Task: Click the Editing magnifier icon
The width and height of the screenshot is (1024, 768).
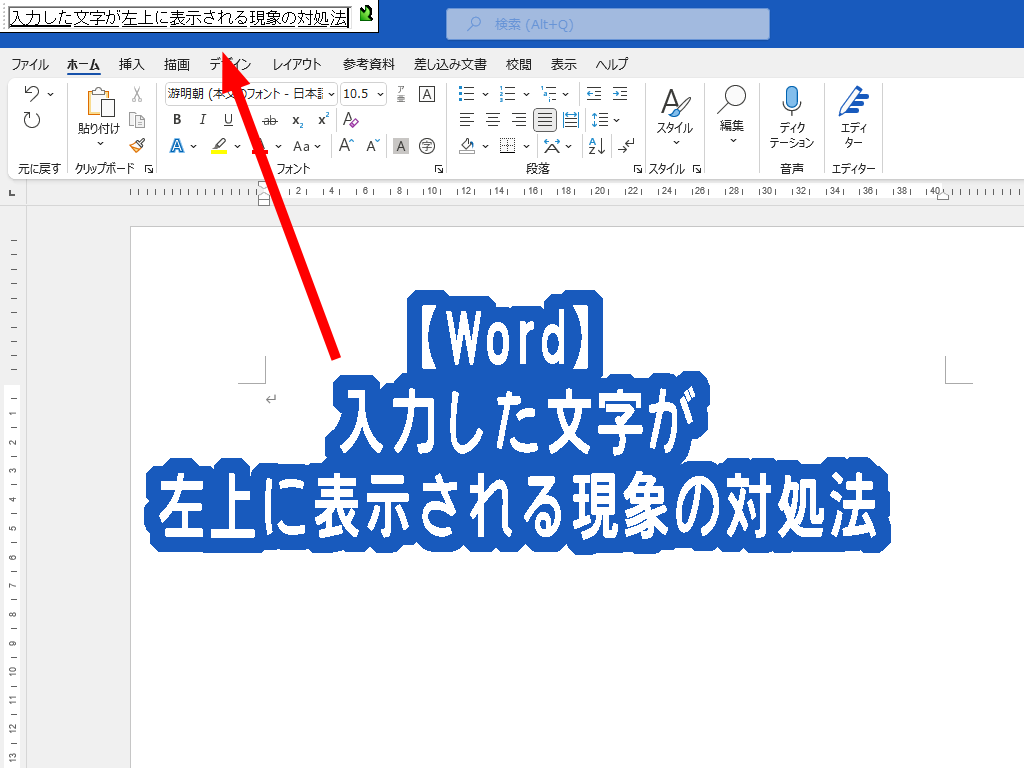Action: click(731, 100)
